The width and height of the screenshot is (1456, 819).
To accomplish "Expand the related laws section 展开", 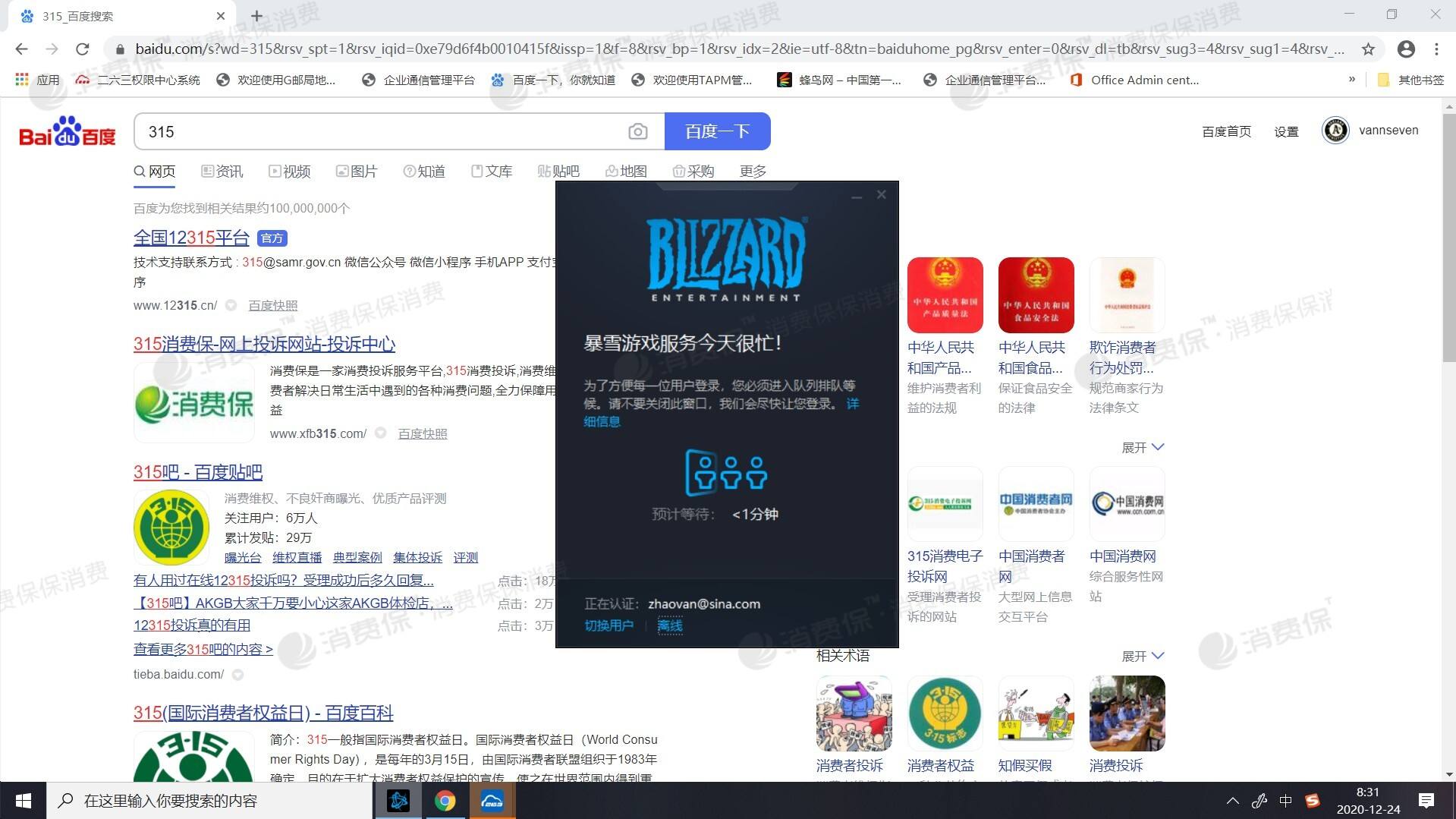I will click(1143, 448).
